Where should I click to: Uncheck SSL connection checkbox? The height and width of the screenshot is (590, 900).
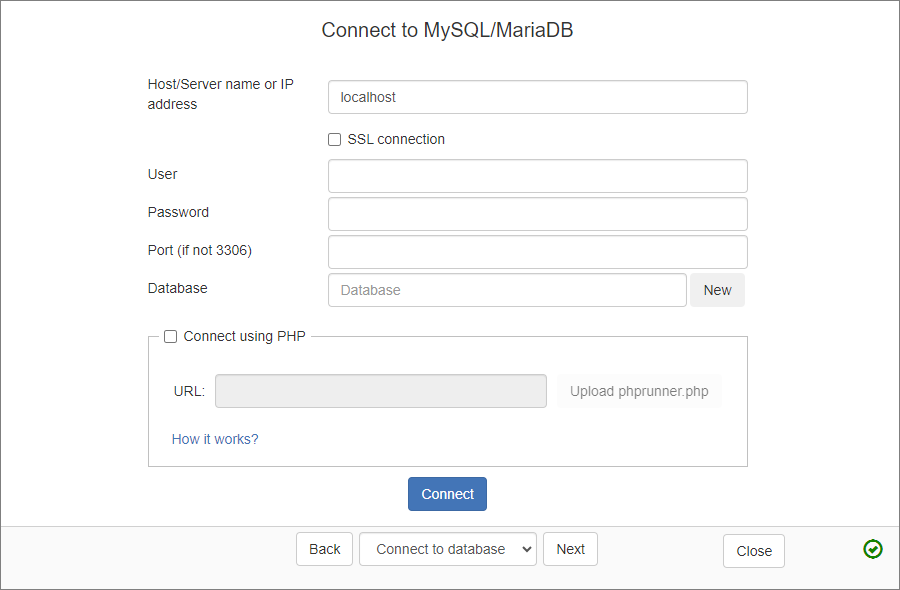click(x=334, y=139)
